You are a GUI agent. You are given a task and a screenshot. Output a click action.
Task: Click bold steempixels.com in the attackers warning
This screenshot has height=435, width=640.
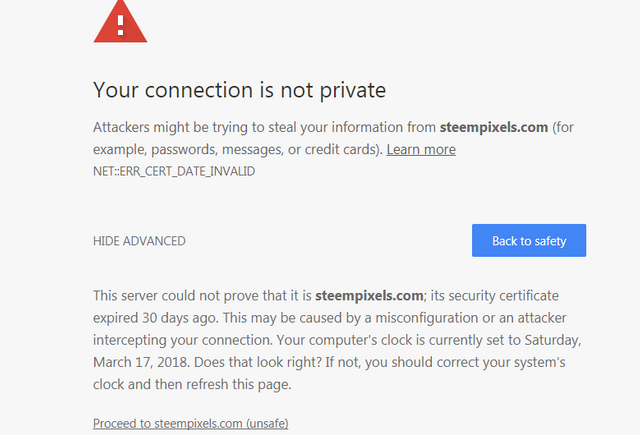493,127
